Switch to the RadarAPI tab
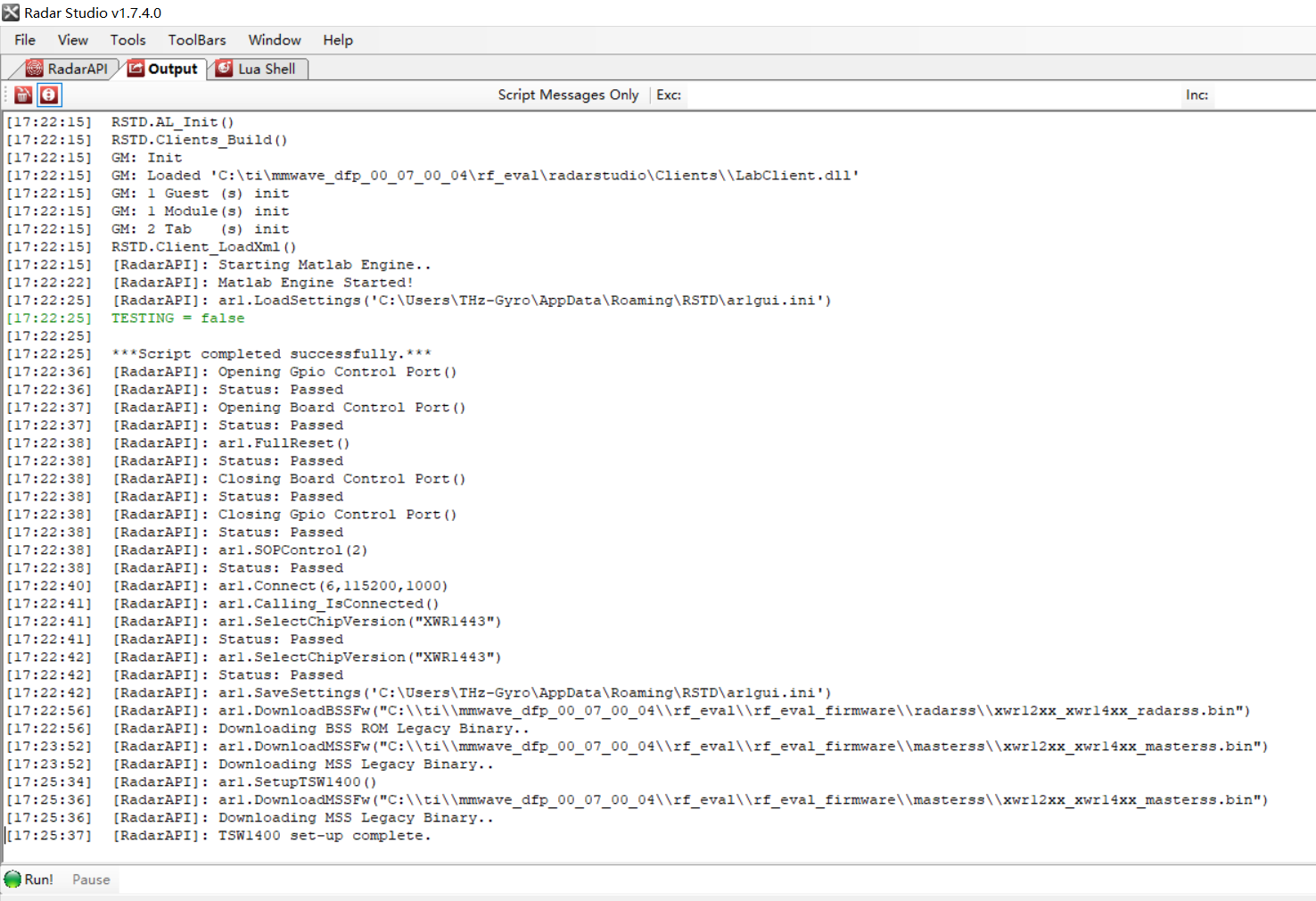 tap(67, 69)
